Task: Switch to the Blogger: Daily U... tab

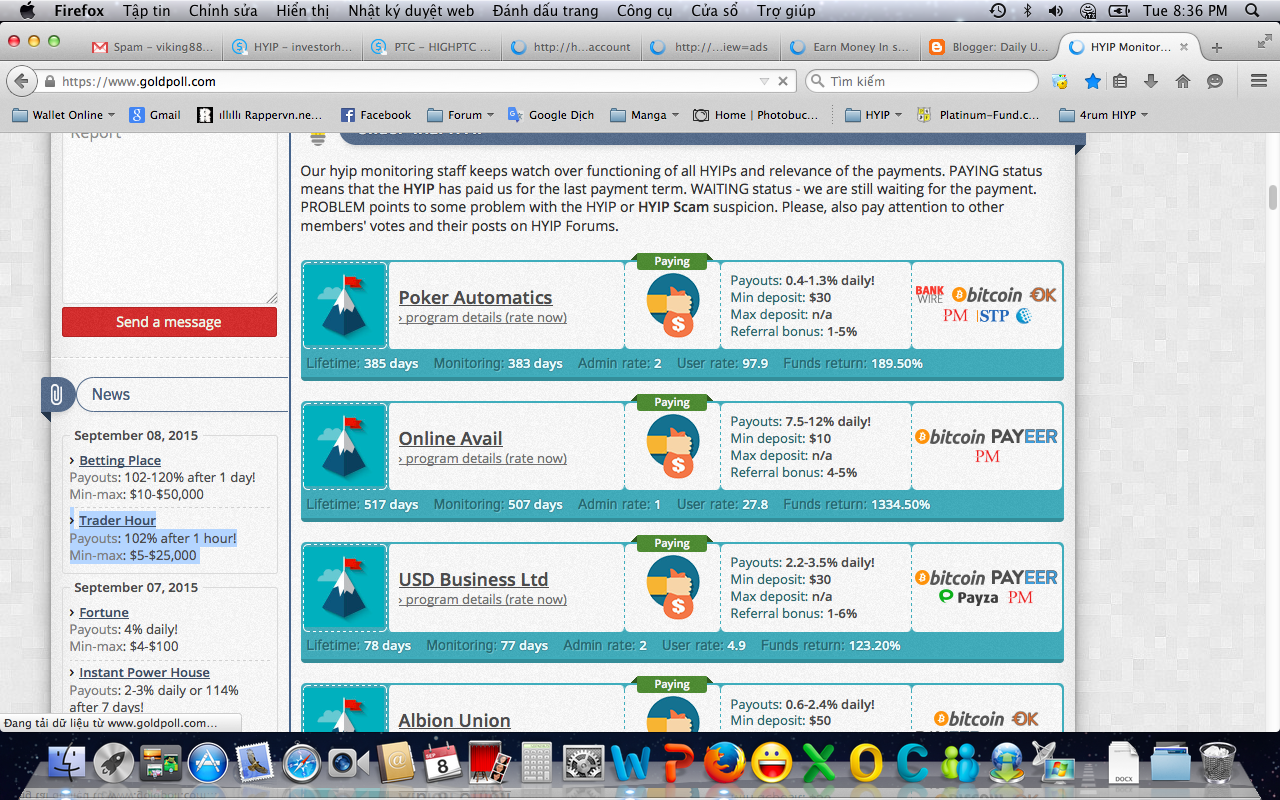Action: coord(987,47)
